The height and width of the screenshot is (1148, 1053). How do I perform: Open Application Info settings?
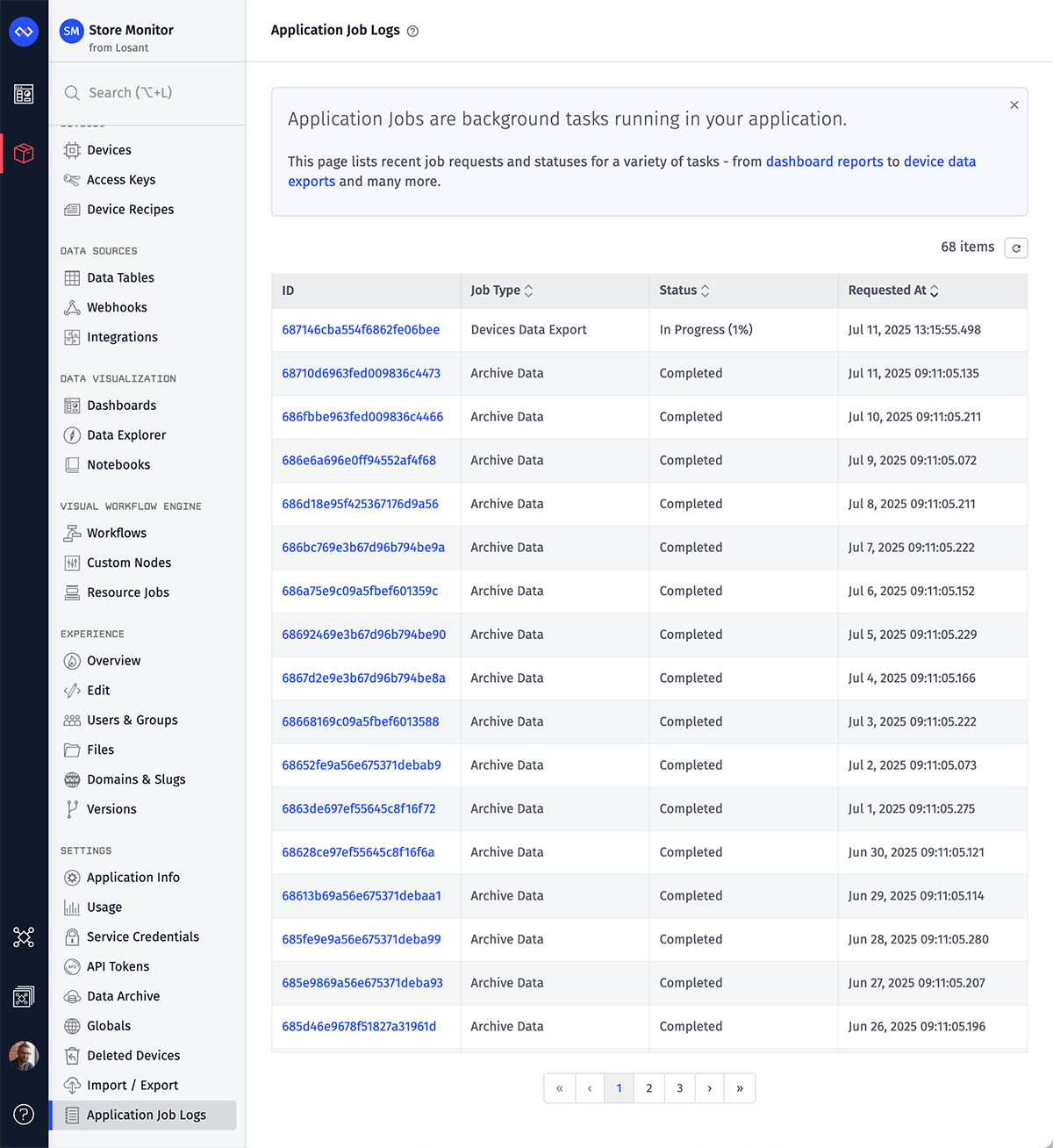133,878
